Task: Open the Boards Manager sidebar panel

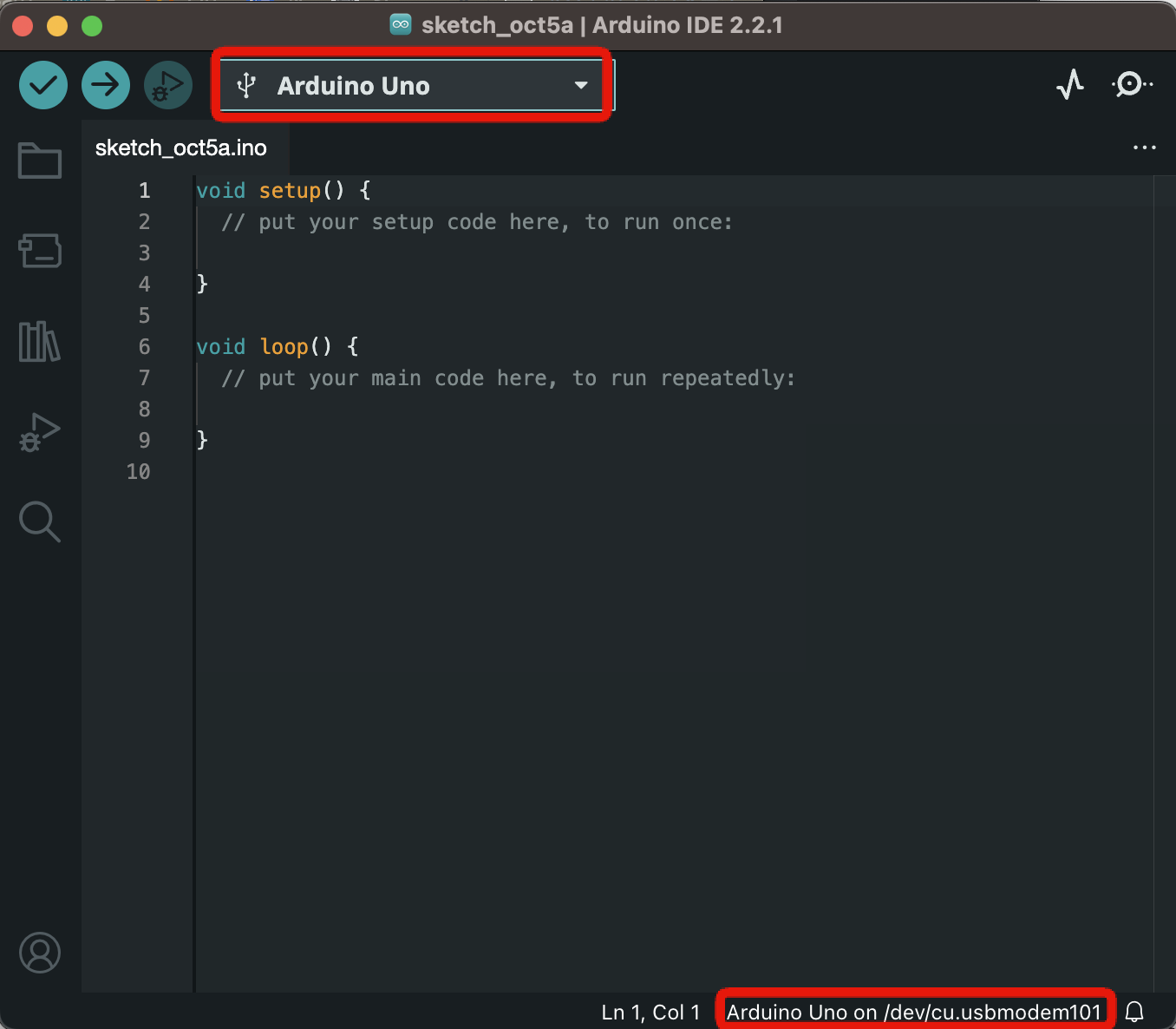Action: click(40, 251)
